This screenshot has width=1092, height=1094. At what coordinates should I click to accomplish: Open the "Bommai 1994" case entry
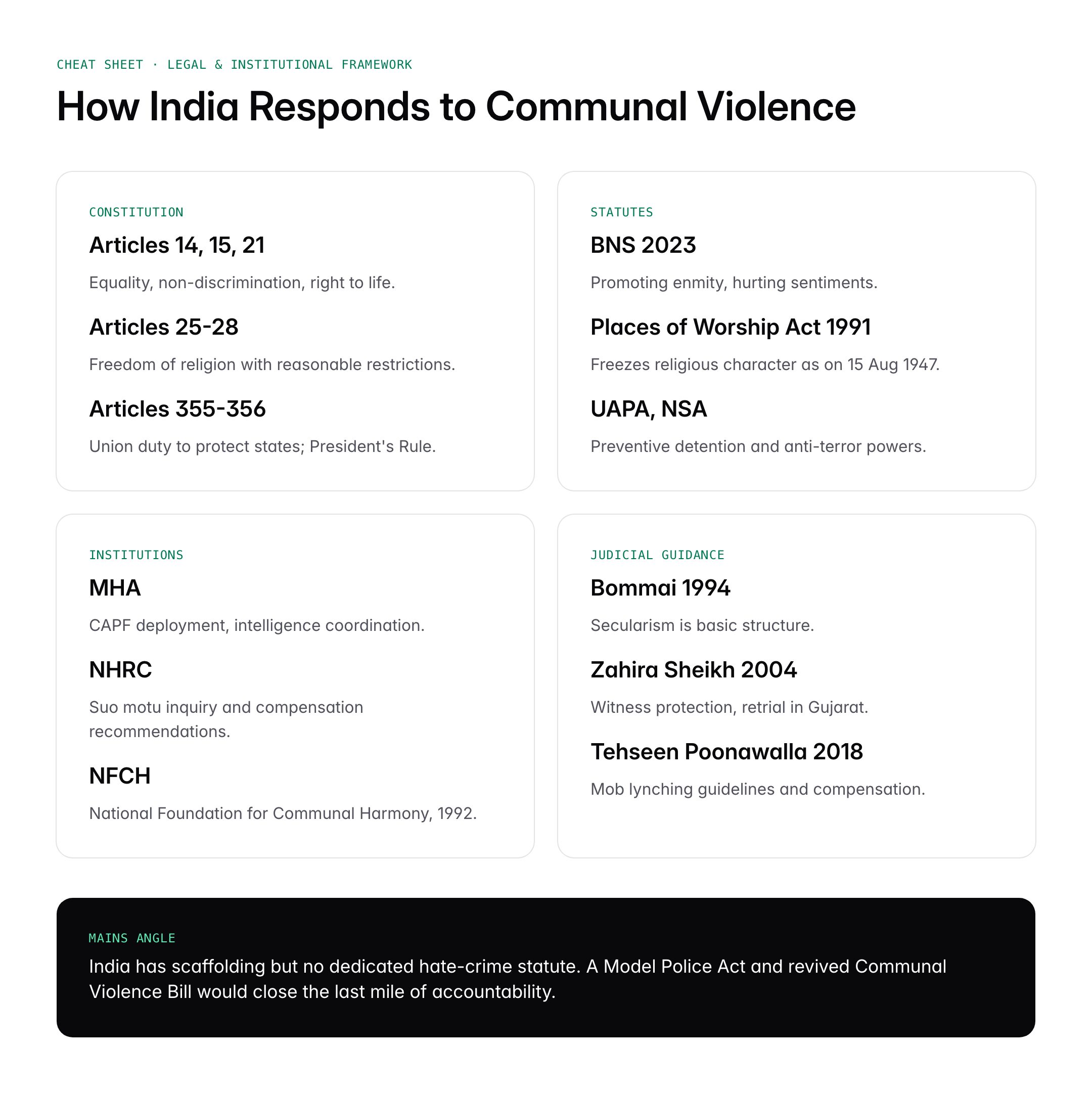tap(660, 588)
